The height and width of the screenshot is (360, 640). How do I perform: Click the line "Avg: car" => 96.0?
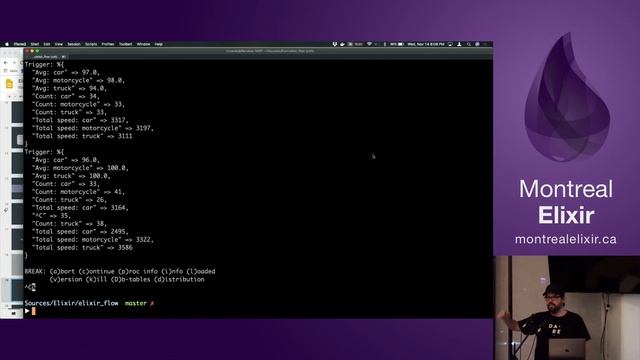pyautogui.click(x=65, y=160)
